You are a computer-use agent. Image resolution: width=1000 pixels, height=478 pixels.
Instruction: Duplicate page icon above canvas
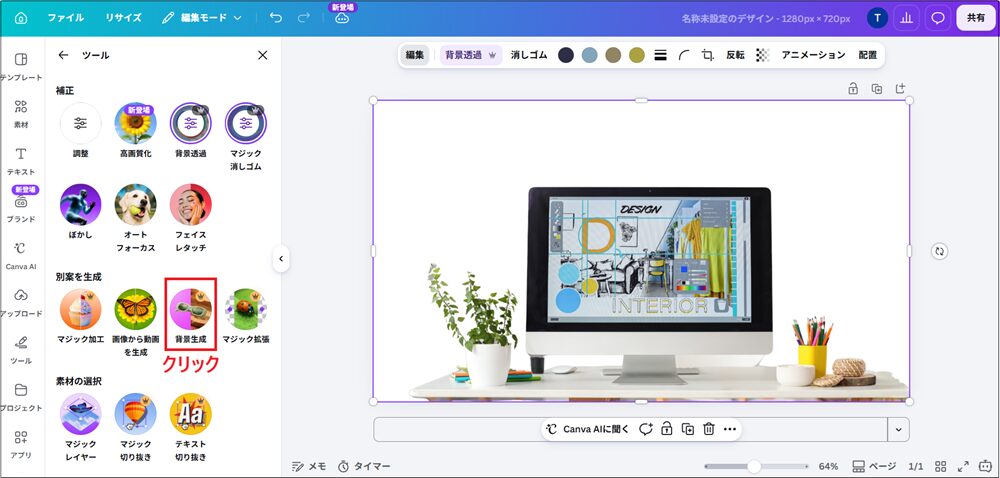[877, 89]
